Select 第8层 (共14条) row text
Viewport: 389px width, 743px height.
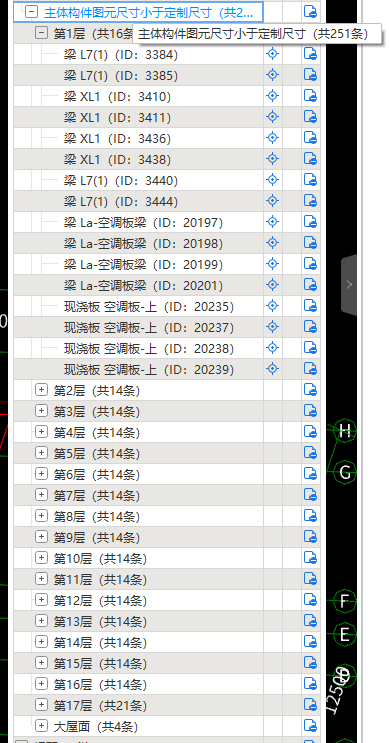pyautogui.click(x=97, y=516)
